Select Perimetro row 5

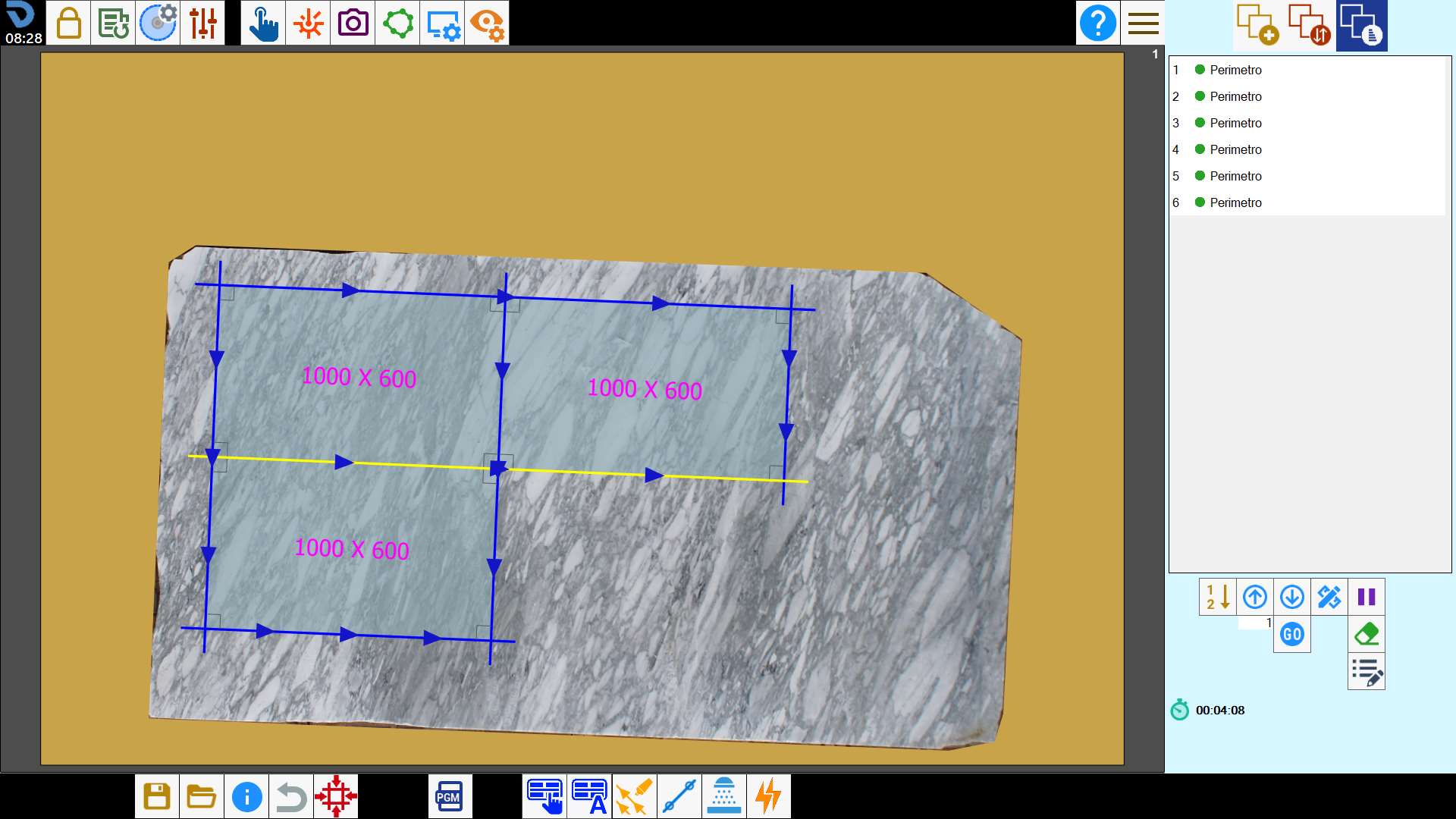click(x=1307, y=176)
